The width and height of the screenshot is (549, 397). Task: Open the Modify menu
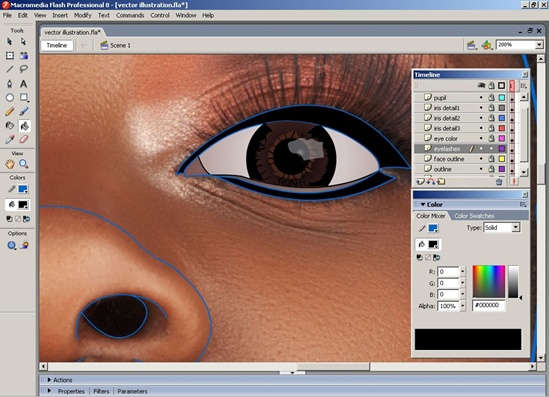tap(83, 15)
